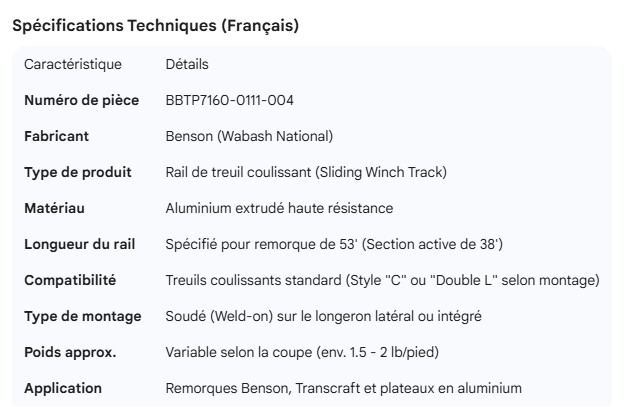The width and height of the screenshot is (624, 407).
Task: Select the "Compatibilité" row label
Action: coord(70,280)
